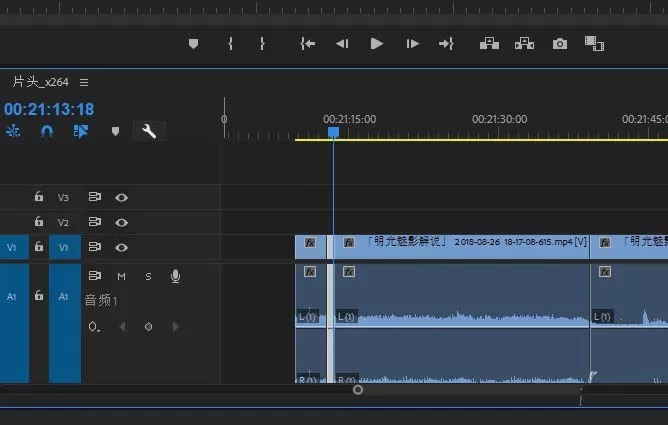Screen dimensions: 668x425
Task: Solo track A1 with the S button
Action: 148,276
